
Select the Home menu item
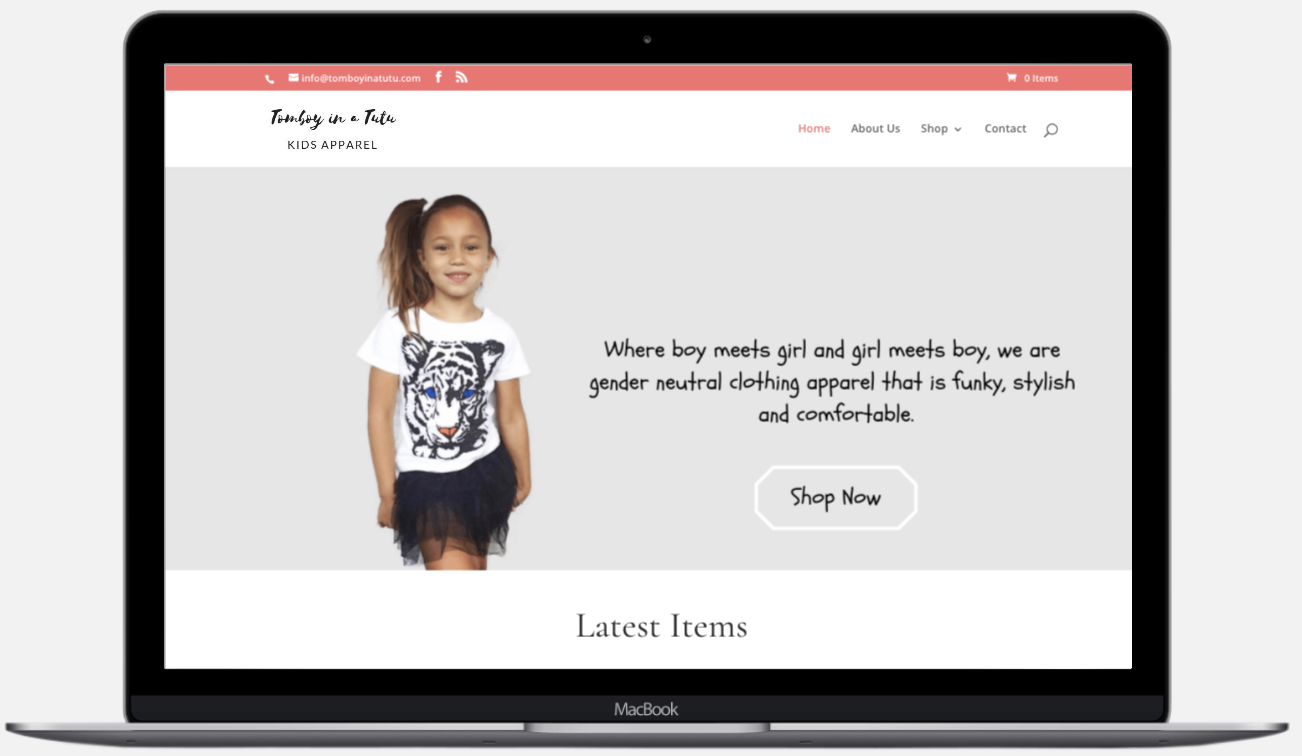click(814, 128)
